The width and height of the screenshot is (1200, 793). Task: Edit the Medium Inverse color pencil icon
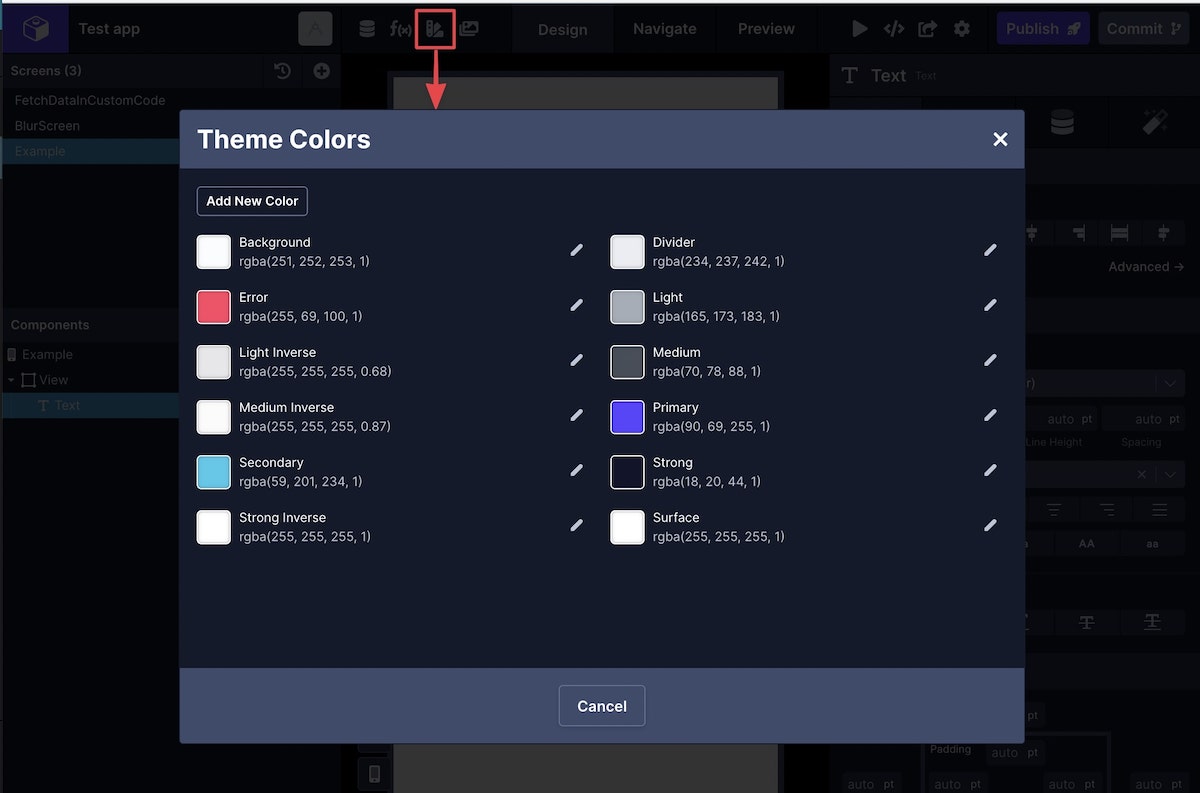point(577,415)
